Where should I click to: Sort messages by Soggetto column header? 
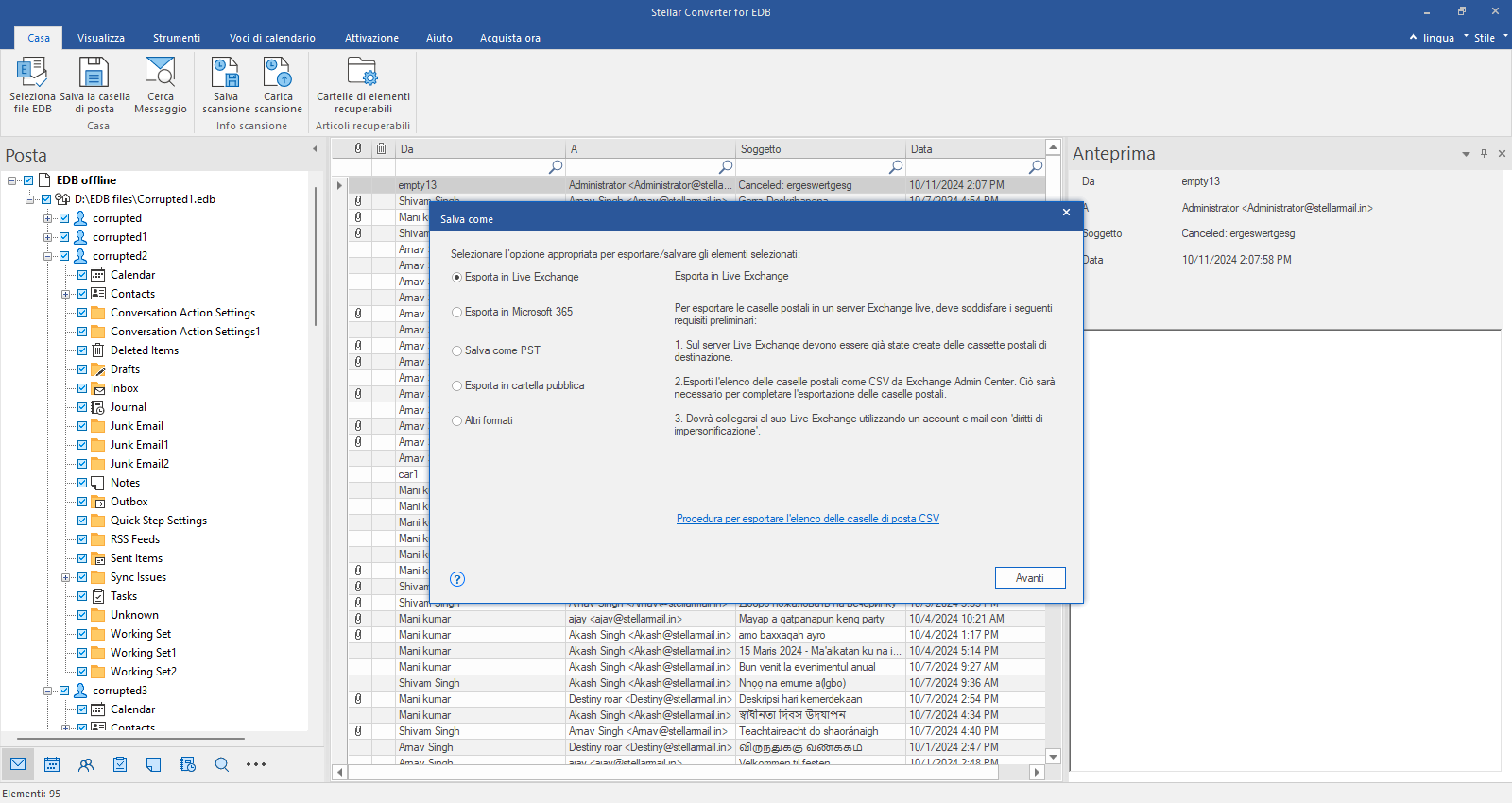(820, 149)
